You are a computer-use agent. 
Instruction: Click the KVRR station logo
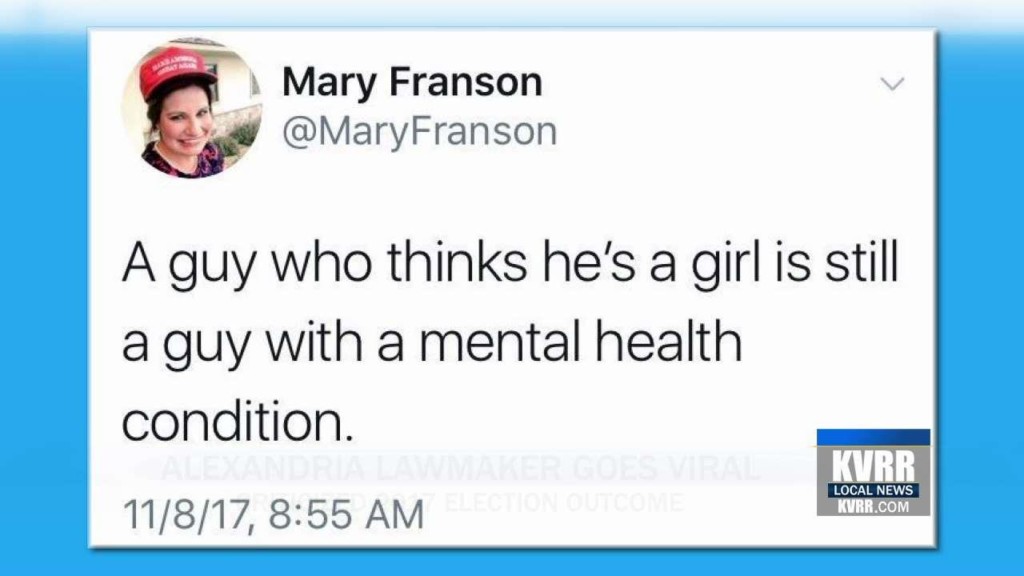873,472
